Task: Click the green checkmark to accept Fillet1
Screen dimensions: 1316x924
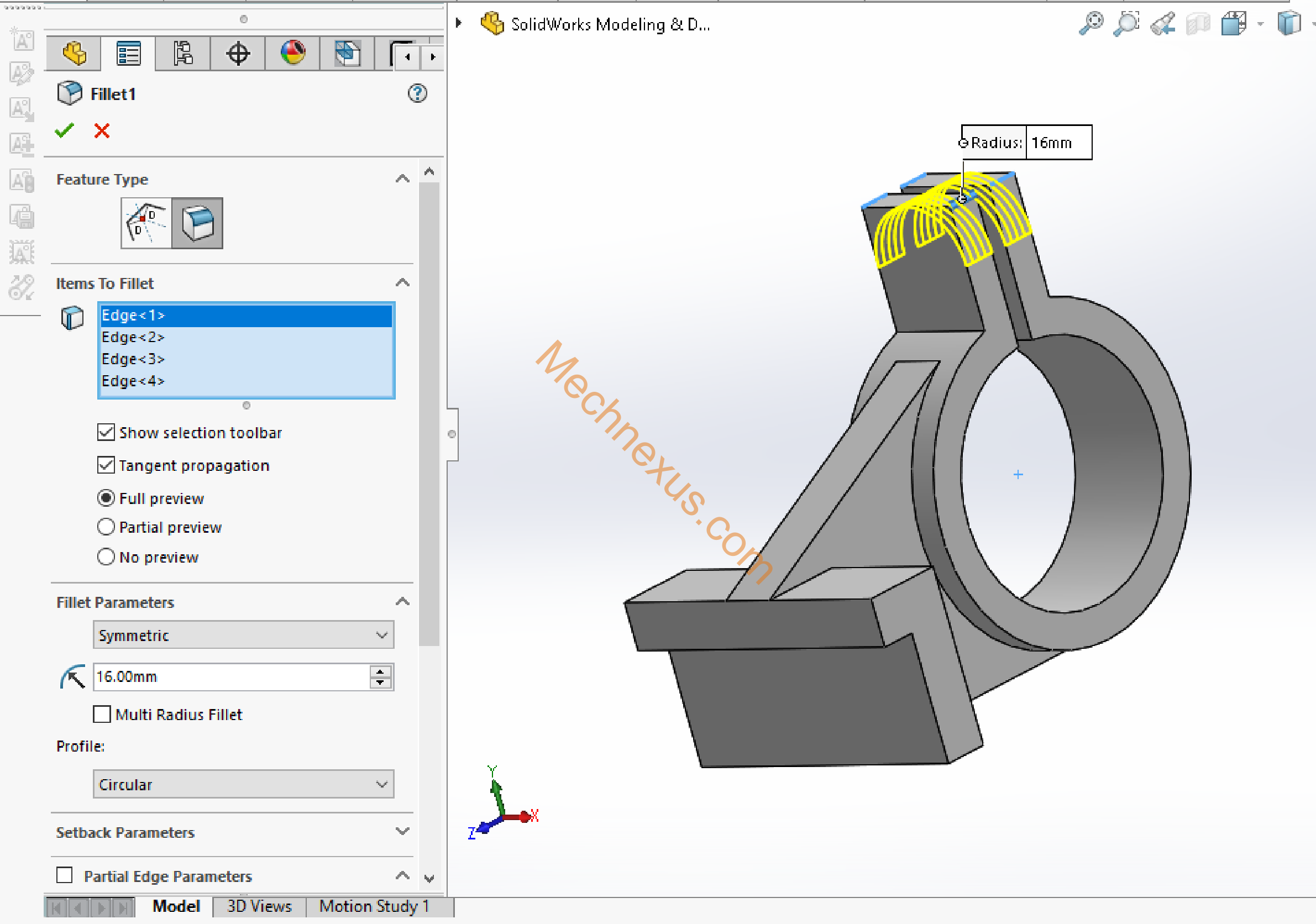Action: 64,130
